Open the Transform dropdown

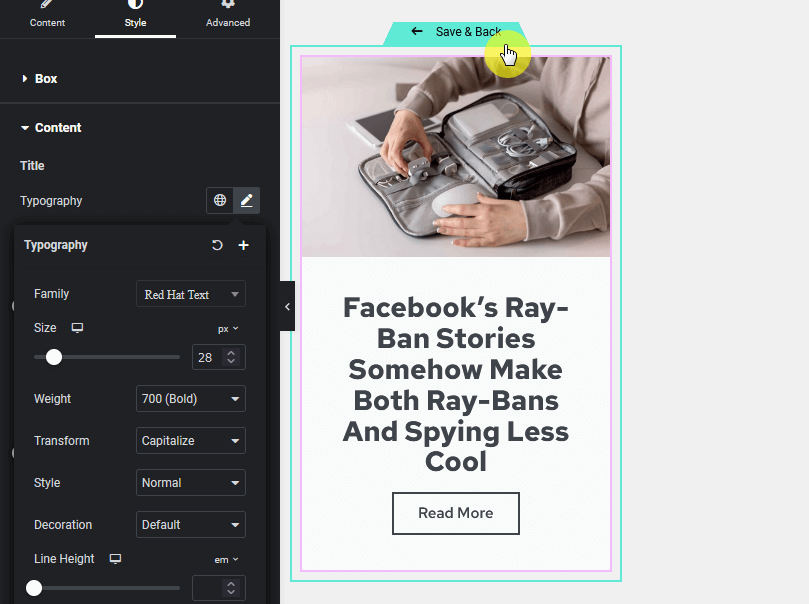click(x=191, y=440)
